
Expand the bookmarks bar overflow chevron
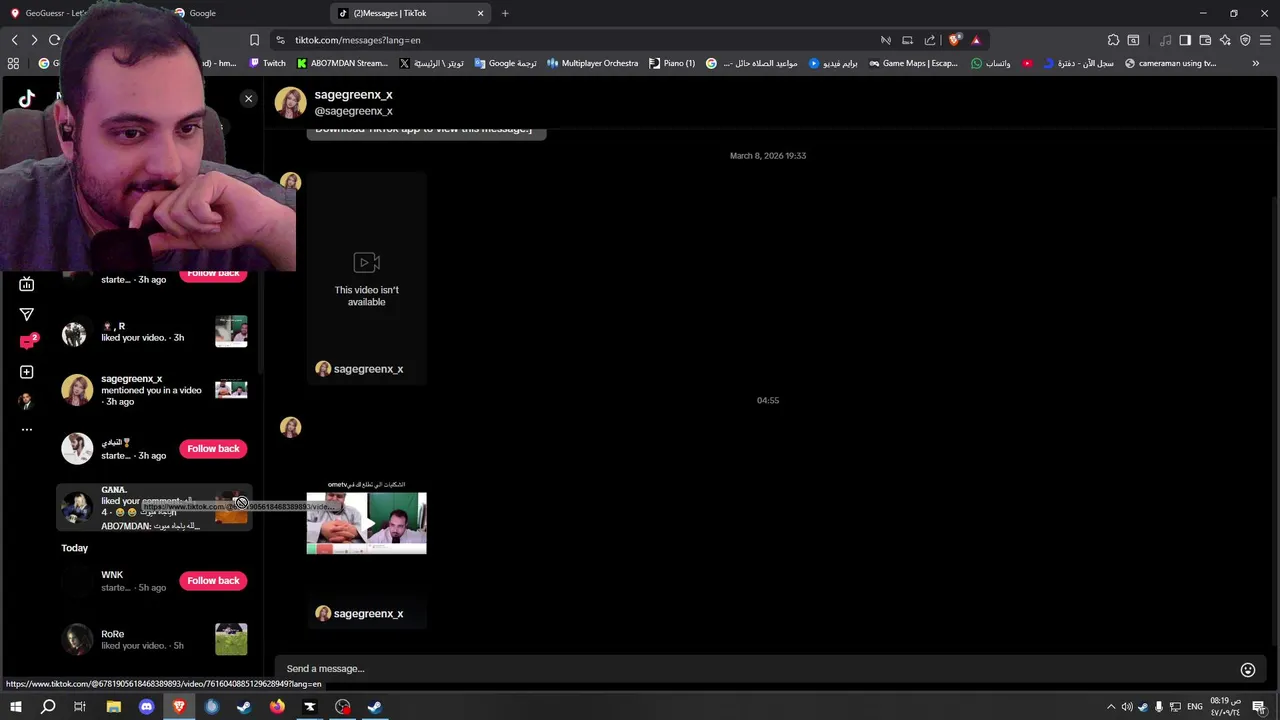point(1256,63)
